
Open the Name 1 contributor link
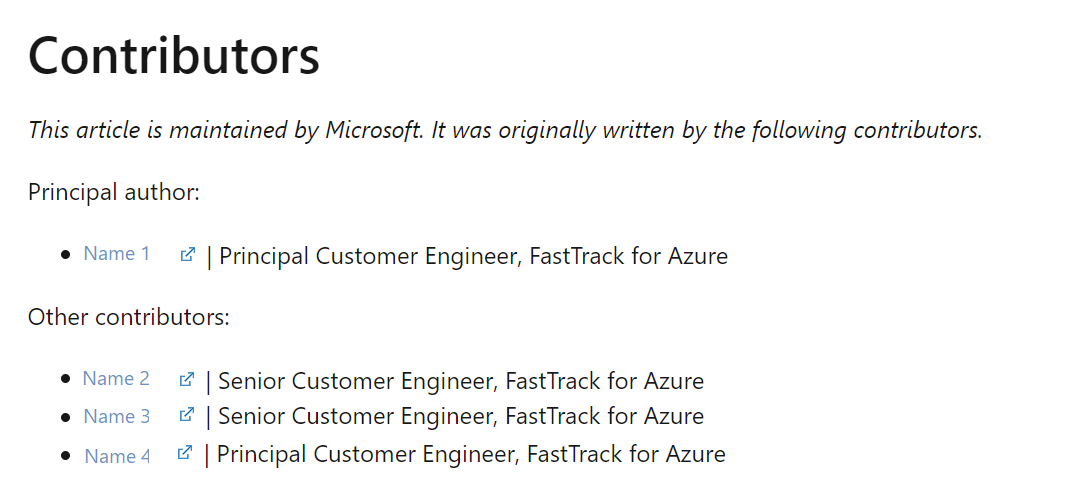[x=117, y=254]
